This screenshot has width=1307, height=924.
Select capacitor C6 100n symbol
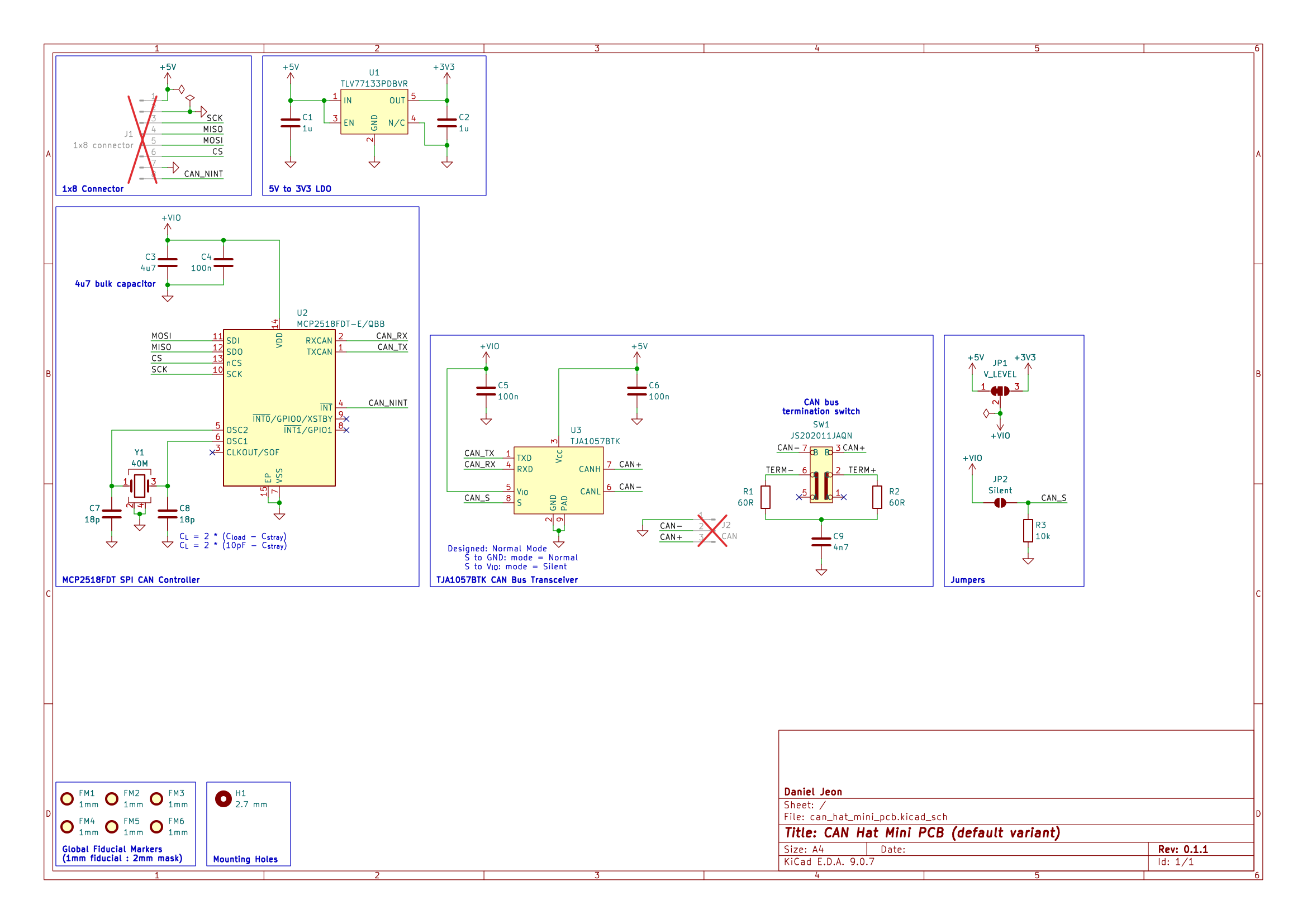[636, 391]
